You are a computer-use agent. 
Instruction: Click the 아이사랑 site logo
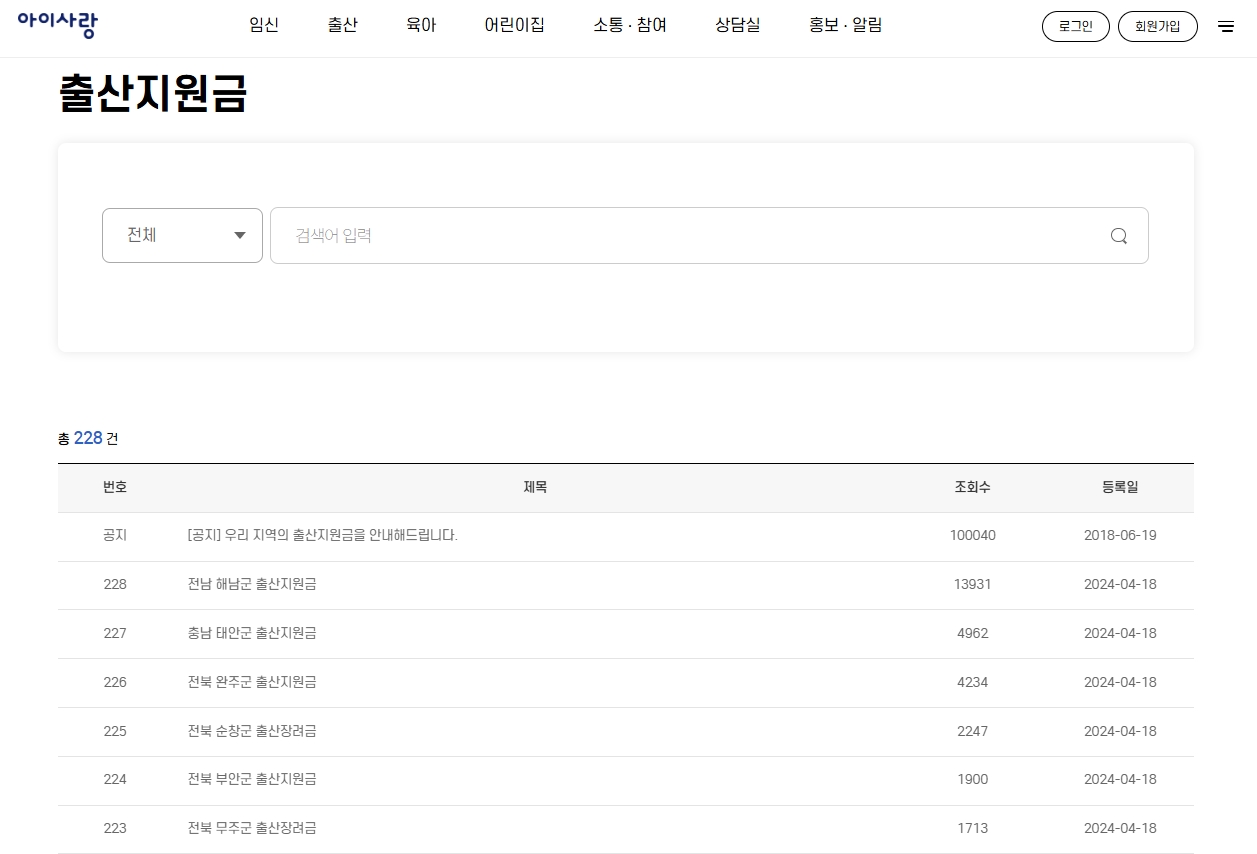coord(57,24)
